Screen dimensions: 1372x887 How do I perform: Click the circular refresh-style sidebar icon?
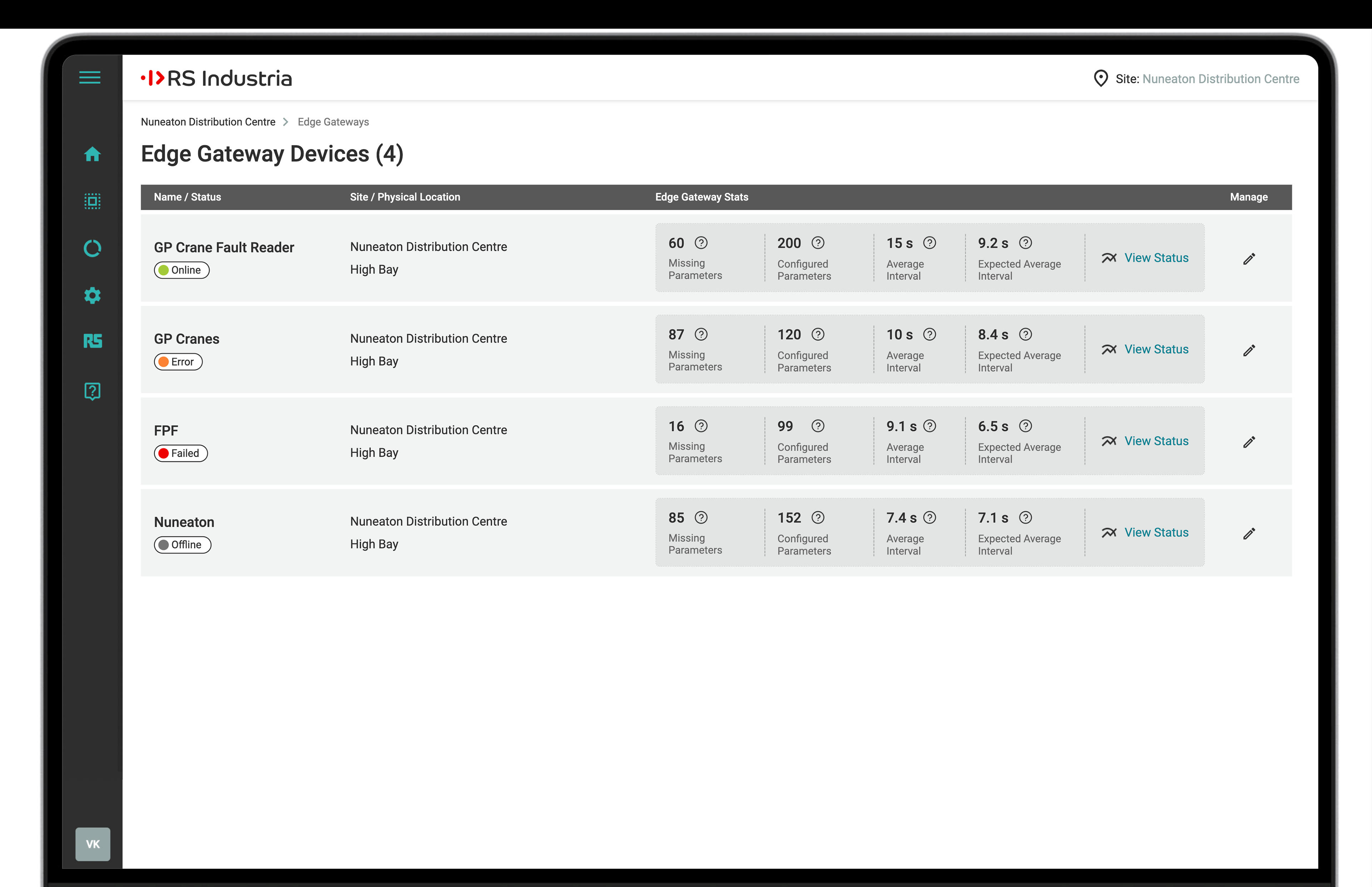pos(92,248)
